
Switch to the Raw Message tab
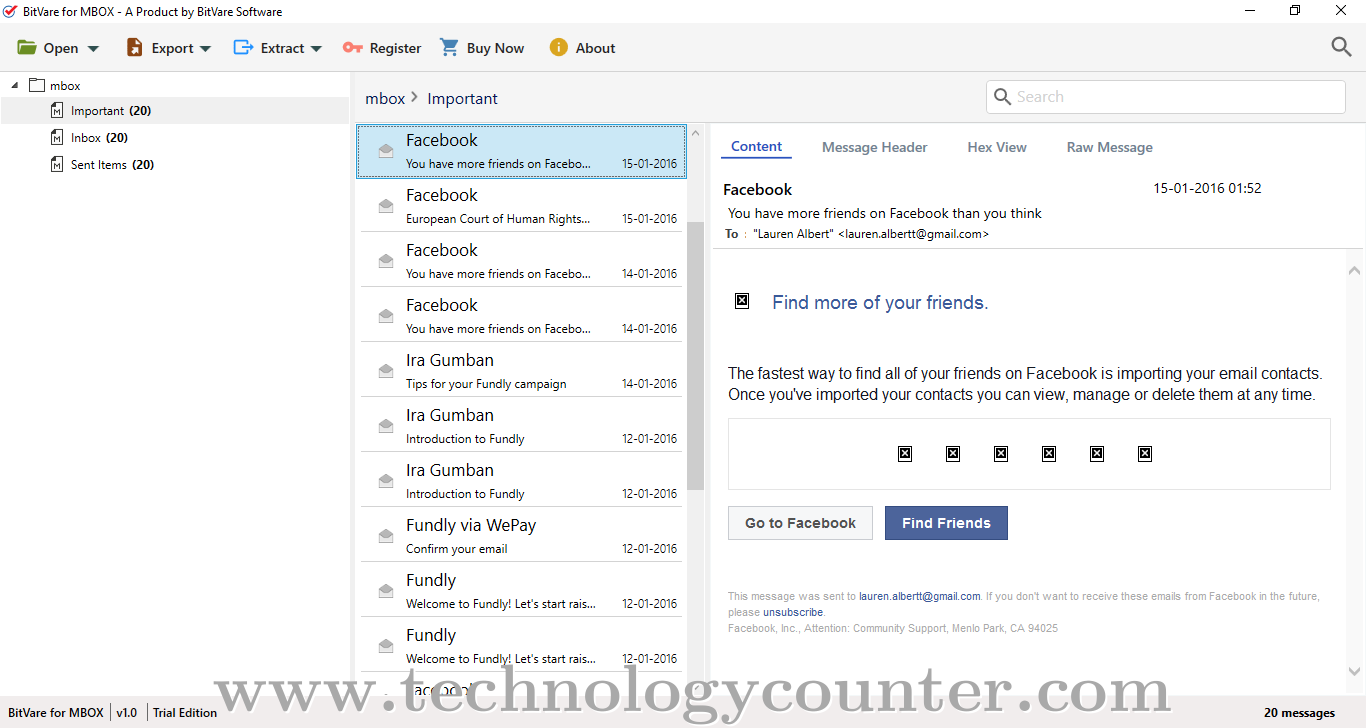pyautogui.click(x=1109, y=147)
